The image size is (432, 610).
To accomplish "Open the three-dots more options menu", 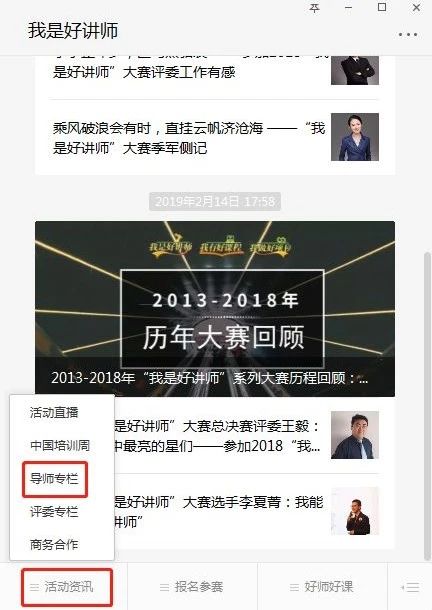I will (408, 35).
